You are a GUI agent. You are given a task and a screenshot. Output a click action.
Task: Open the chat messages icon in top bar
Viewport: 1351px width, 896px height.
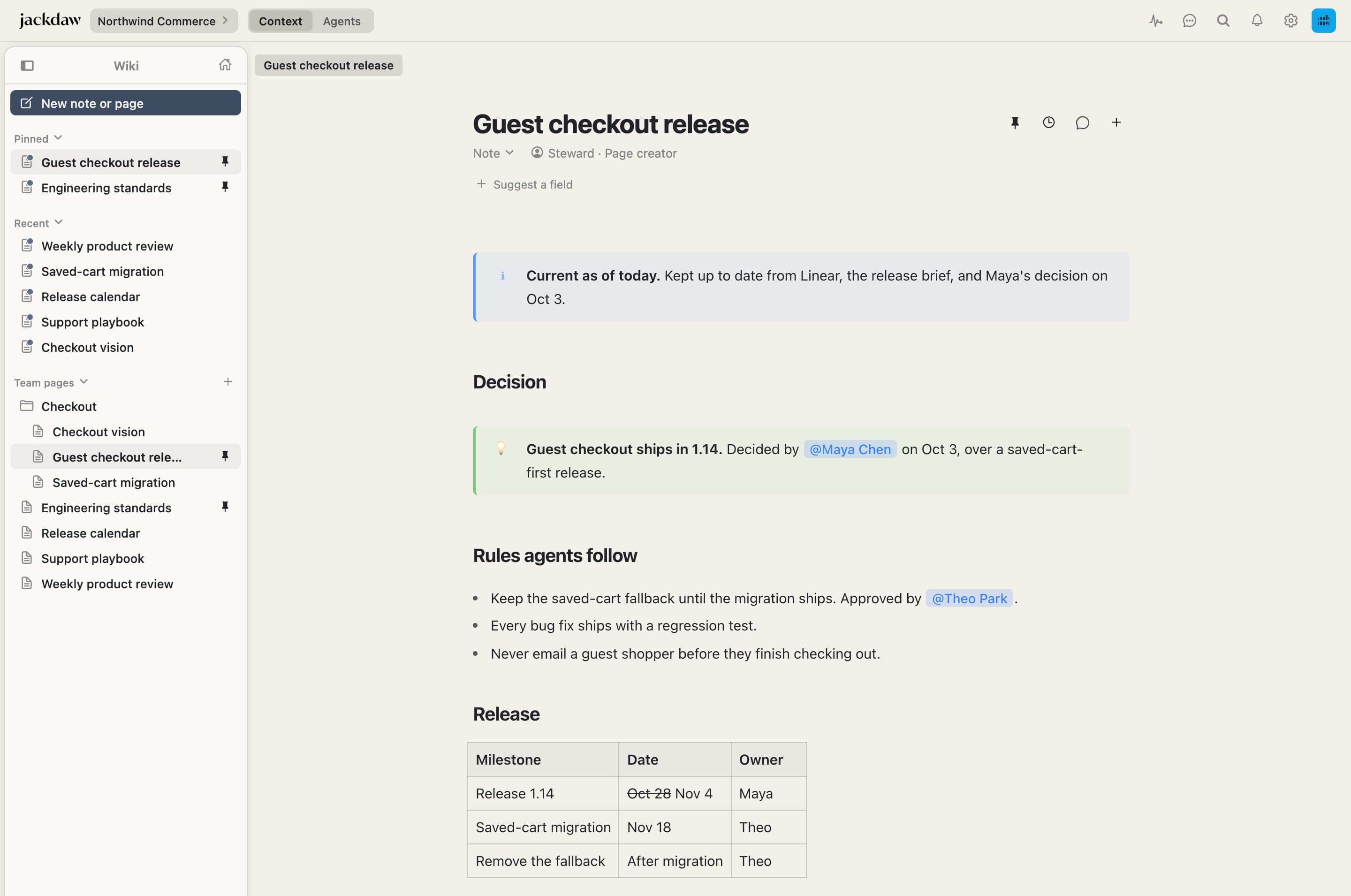[x=1189, y=21]
